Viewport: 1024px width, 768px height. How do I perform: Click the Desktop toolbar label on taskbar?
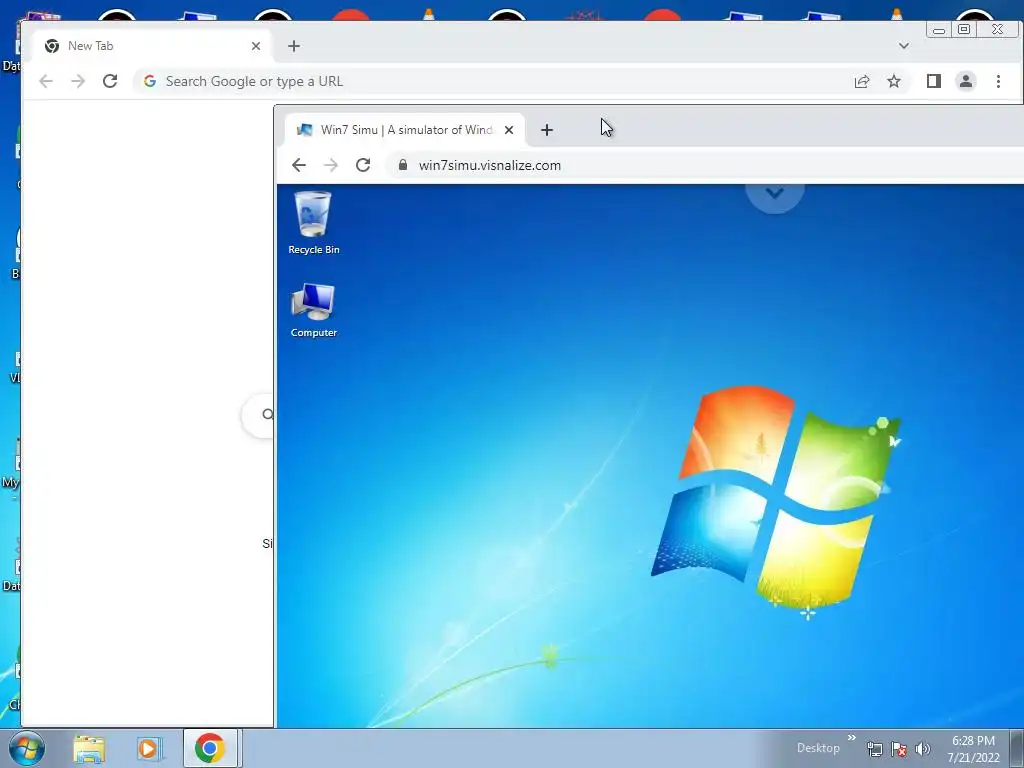click(818, 748)
